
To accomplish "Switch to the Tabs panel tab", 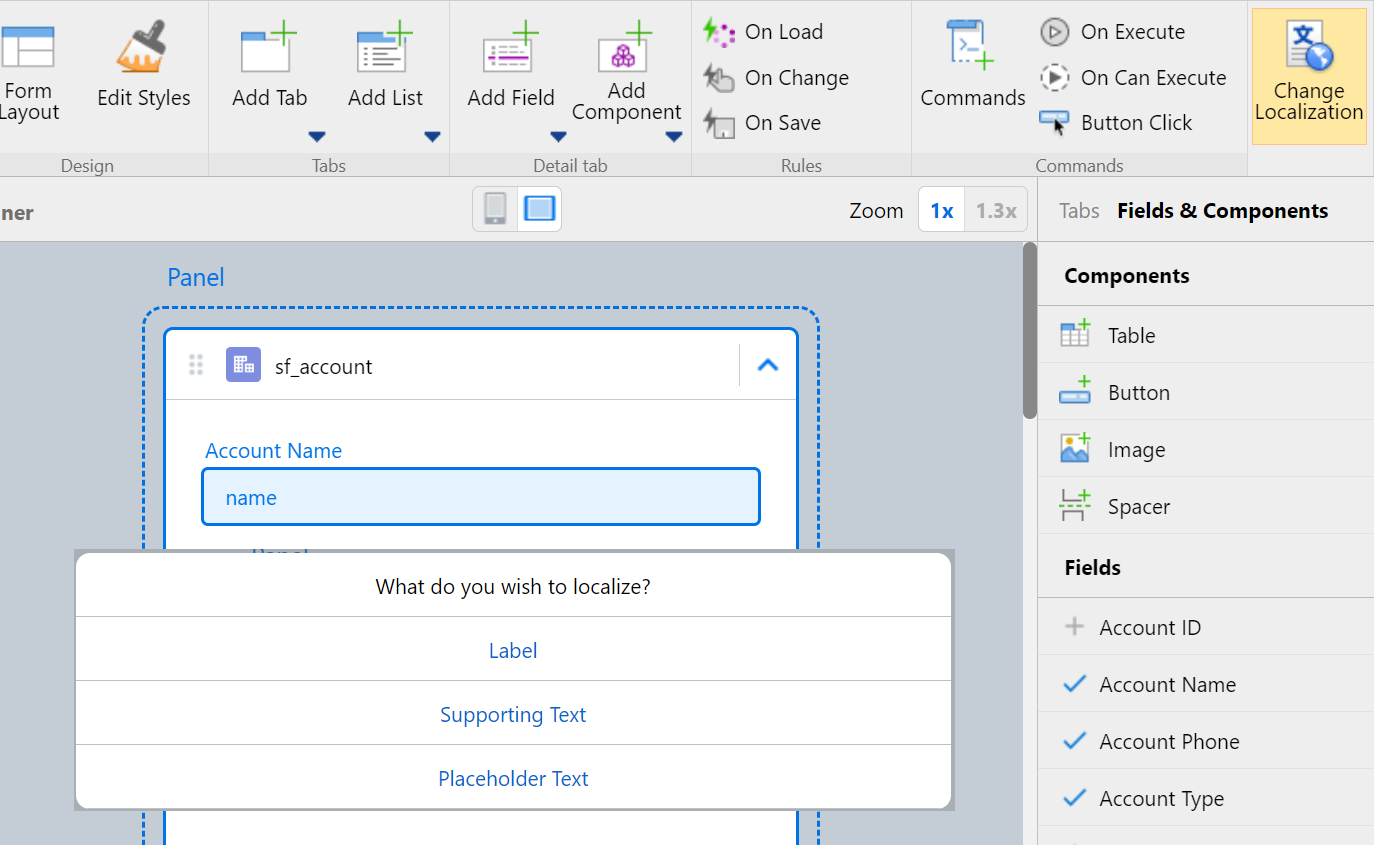I will [1079, 211].
